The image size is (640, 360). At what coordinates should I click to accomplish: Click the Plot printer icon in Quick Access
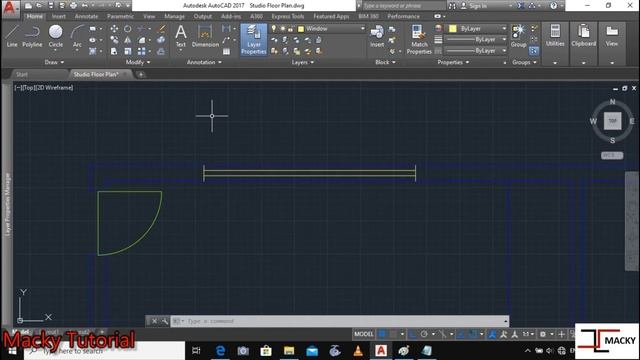coord(73,6)
